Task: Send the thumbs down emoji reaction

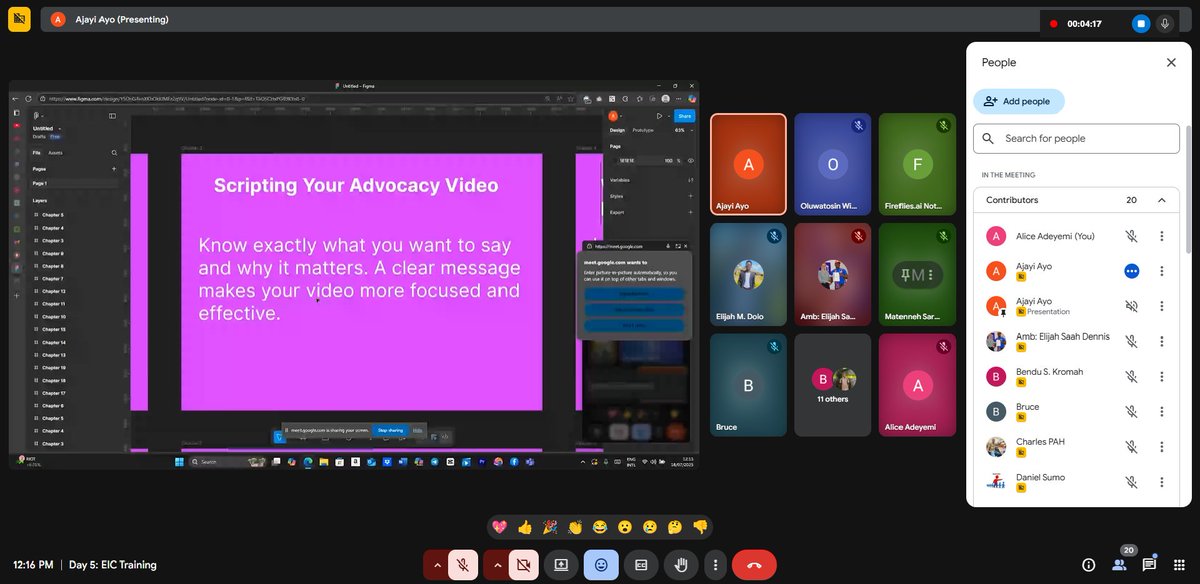Action: point(700,527)
